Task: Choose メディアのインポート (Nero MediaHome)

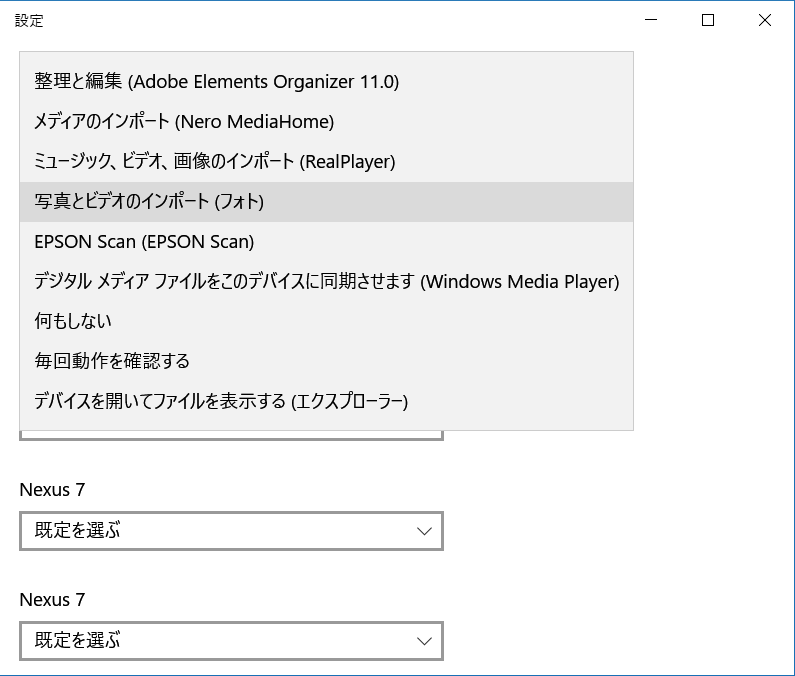Action: (x=327, y=122)
